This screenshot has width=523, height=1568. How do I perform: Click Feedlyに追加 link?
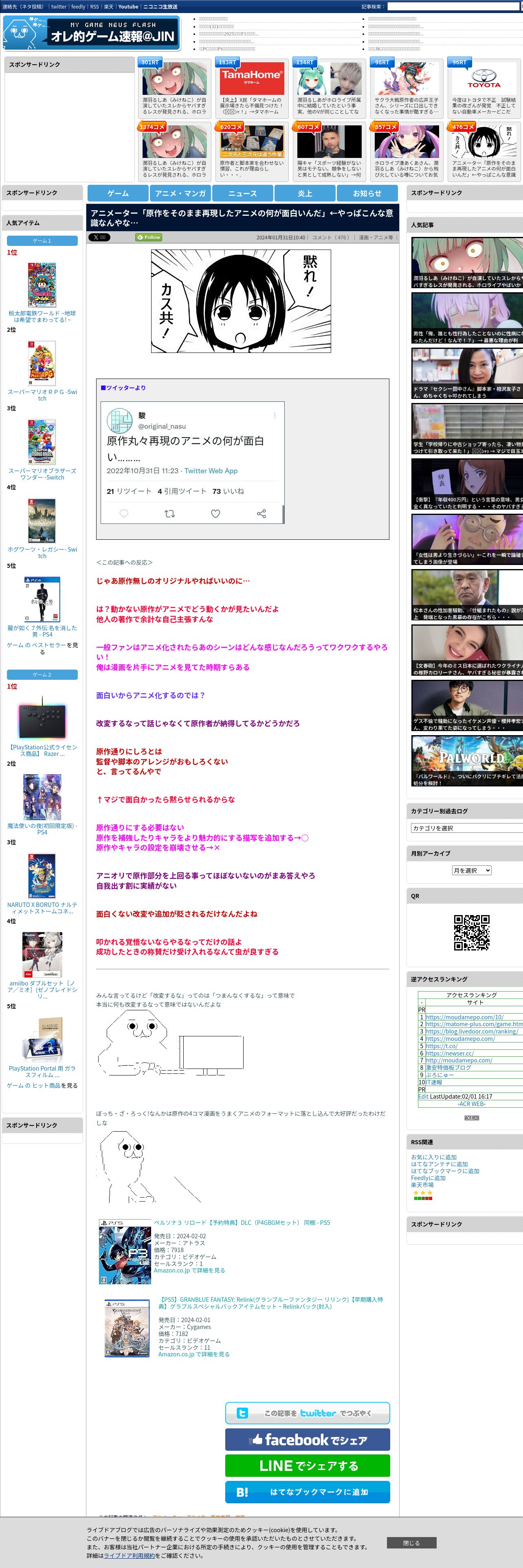click(x=428, y=1178)
